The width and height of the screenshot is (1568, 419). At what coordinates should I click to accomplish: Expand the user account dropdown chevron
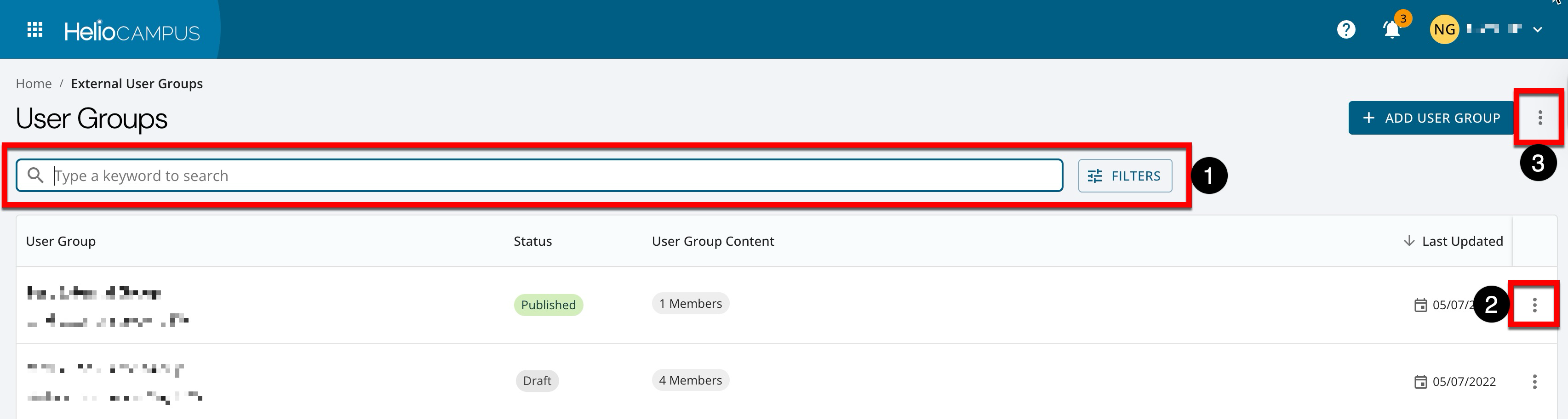[1538, 29]
